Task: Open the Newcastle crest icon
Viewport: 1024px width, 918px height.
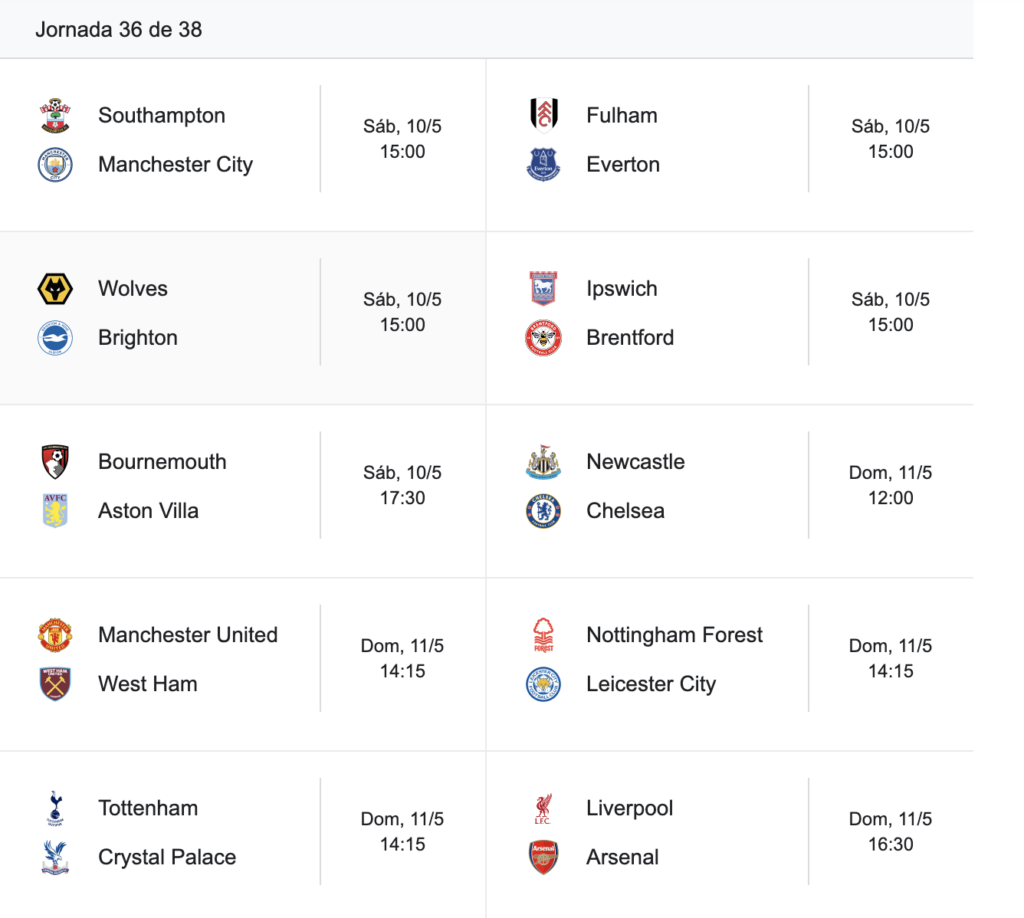Action: pyautogui.click(x=543, y=462)
